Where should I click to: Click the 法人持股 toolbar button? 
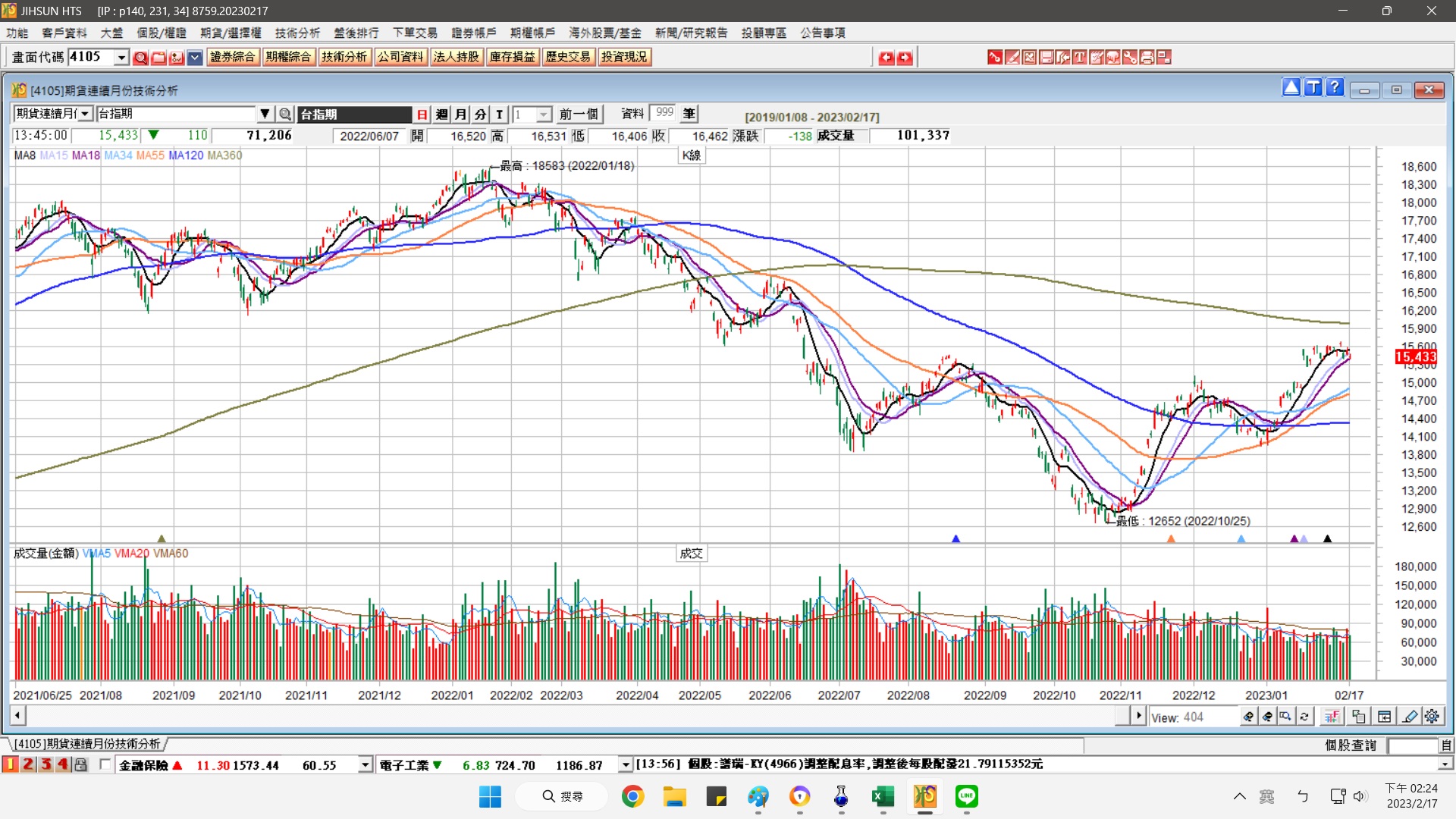(456, 57)
